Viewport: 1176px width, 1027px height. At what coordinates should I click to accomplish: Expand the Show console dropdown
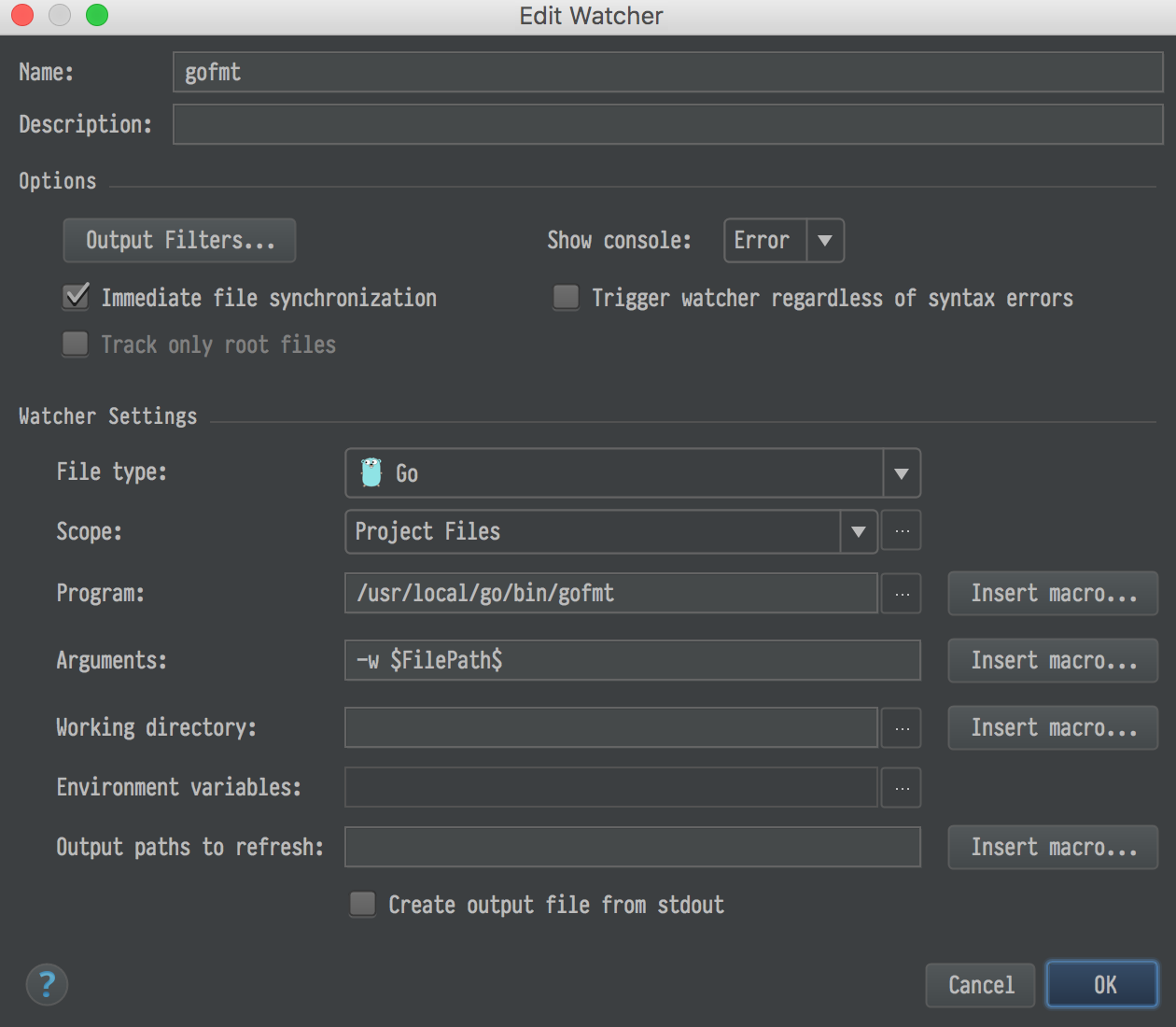tap(825, 241)
